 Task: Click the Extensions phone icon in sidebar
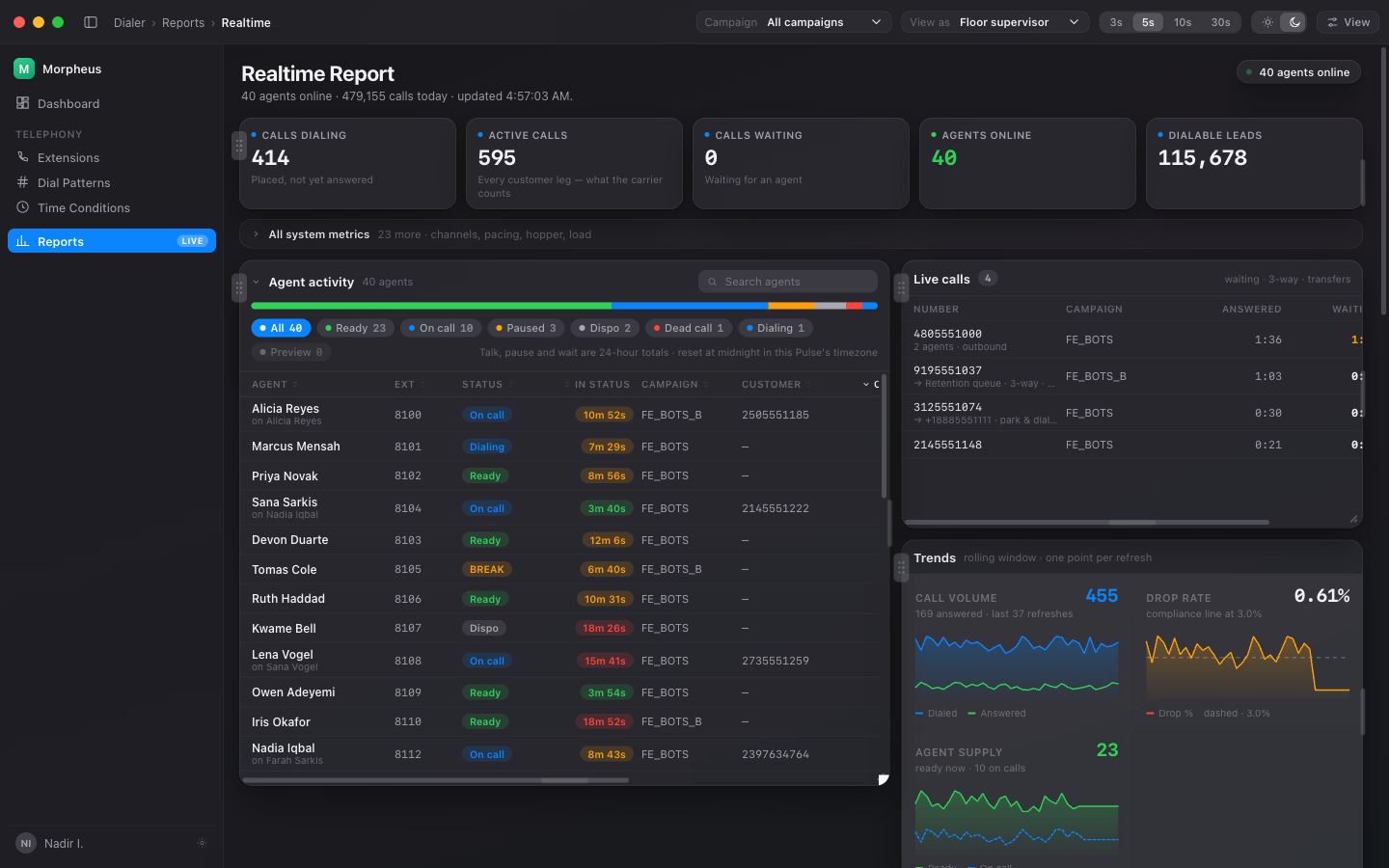click(22, 157)
